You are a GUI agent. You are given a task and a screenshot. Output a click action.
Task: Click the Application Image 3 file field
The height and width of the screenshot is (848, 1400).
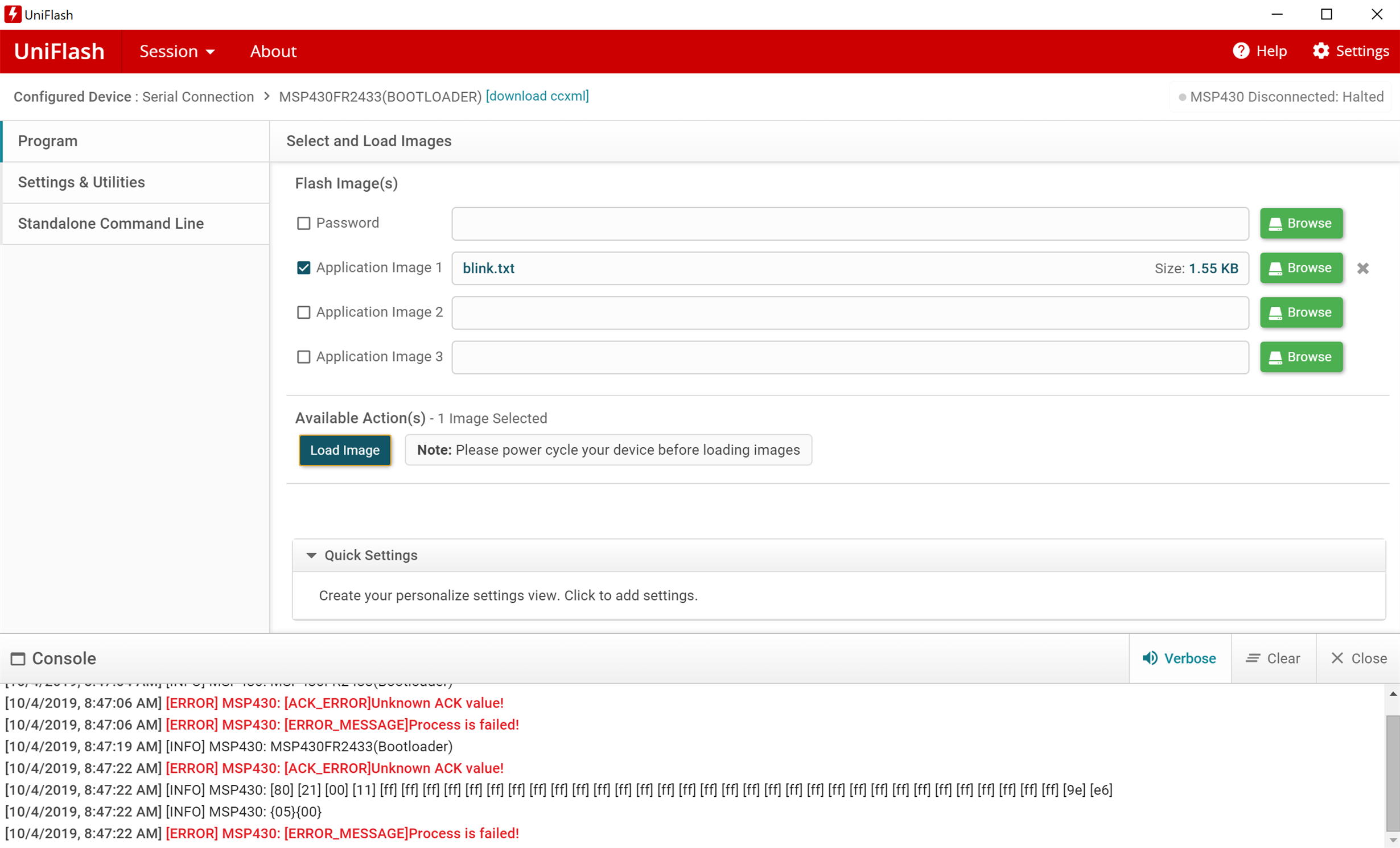850,357
